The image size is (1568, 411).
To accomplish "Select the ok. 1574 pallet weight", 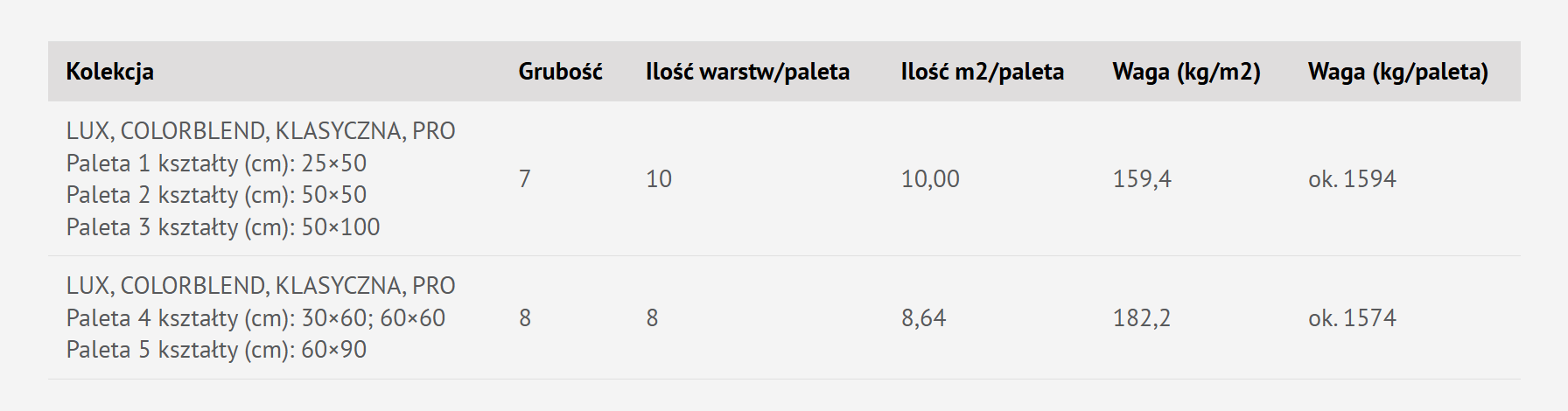I will point(1352,318).
